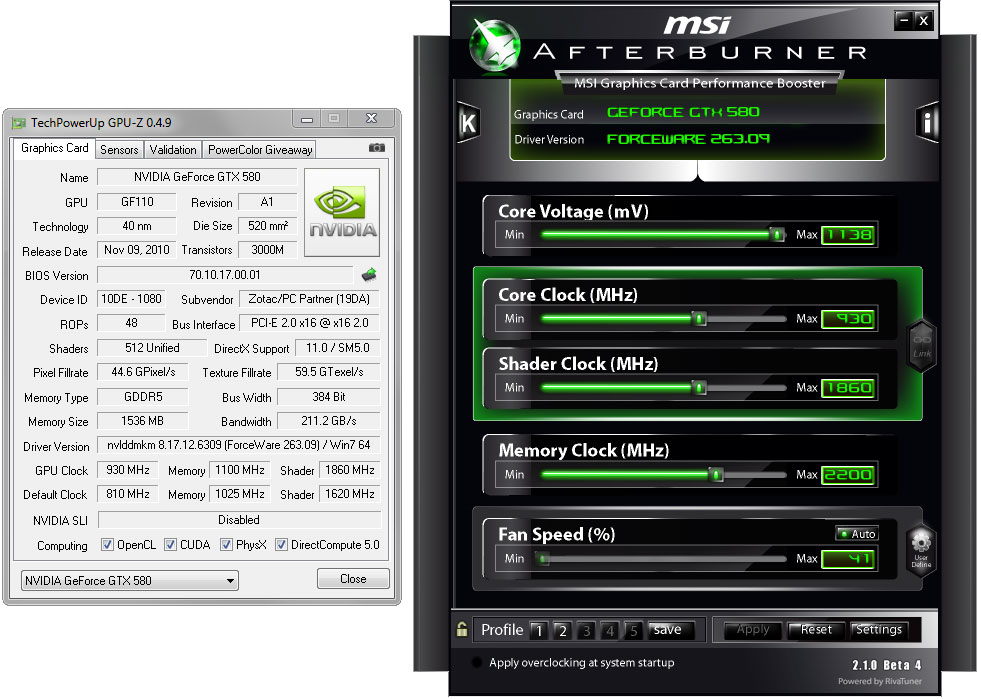
Task: Click the Driver Version field in GPU-Z
Action: pos(239,445)
